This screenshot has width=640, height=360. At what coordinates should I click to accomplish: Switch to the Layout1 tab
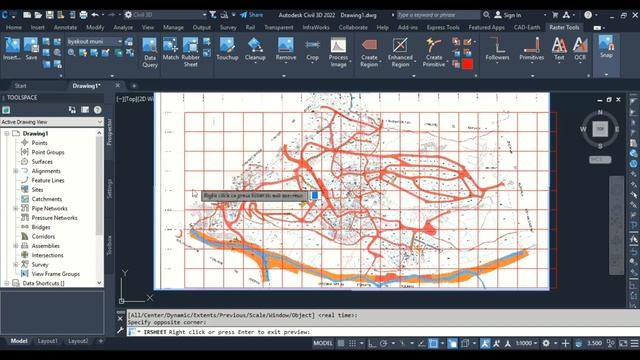coord(47,341)
